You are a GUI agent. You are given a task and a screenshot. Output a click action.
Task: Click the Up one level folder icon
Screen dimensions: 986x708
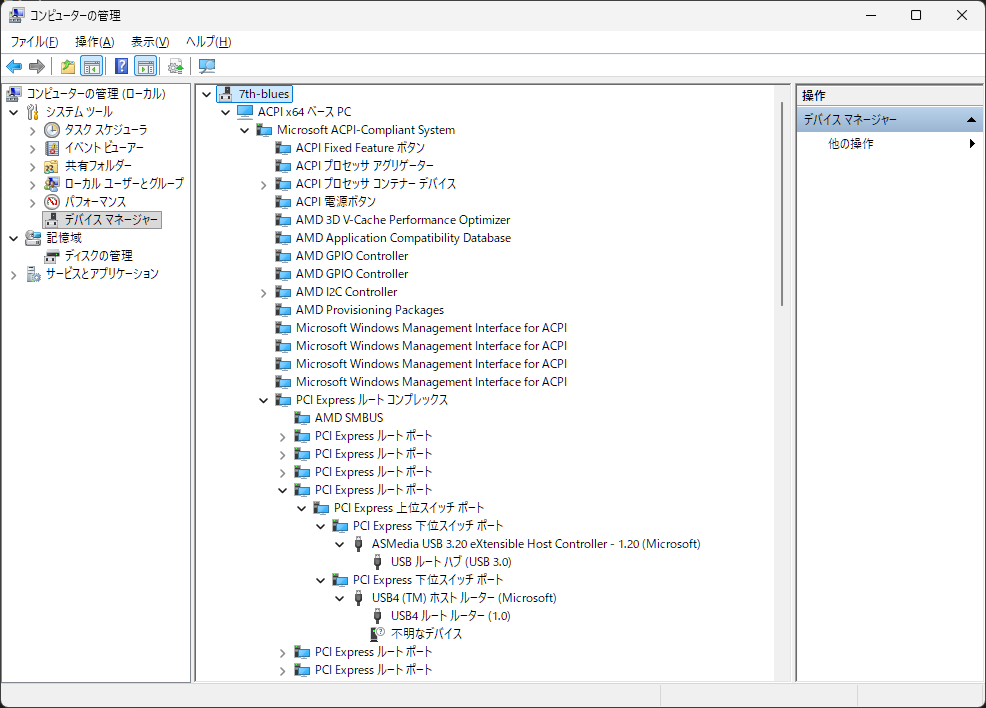click(x=68, y=66)
